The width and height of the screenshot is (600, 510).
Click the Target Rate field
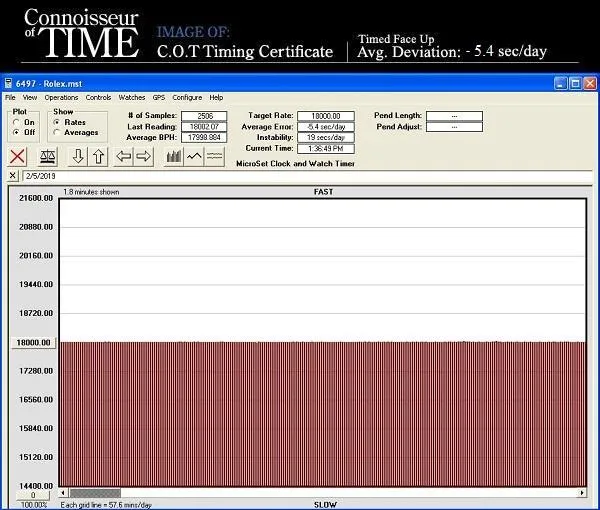326,116
